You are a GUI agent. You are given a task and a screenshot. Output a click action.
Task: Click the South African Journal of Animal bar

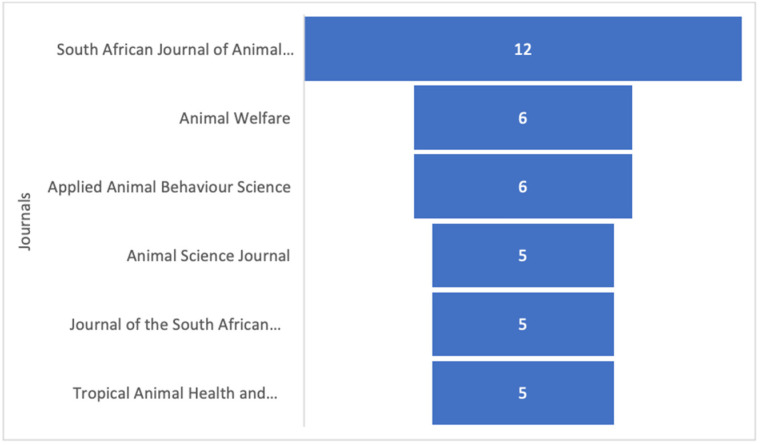(523, 49)
